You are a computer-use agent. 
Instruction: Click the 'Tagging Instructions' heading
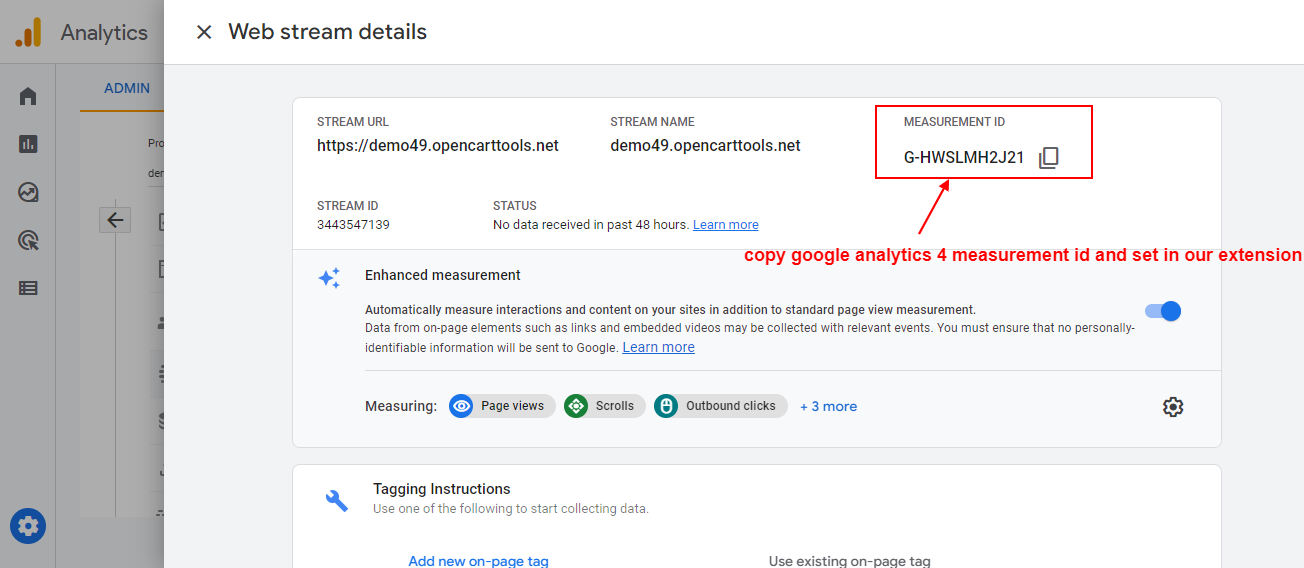point(442,489)
